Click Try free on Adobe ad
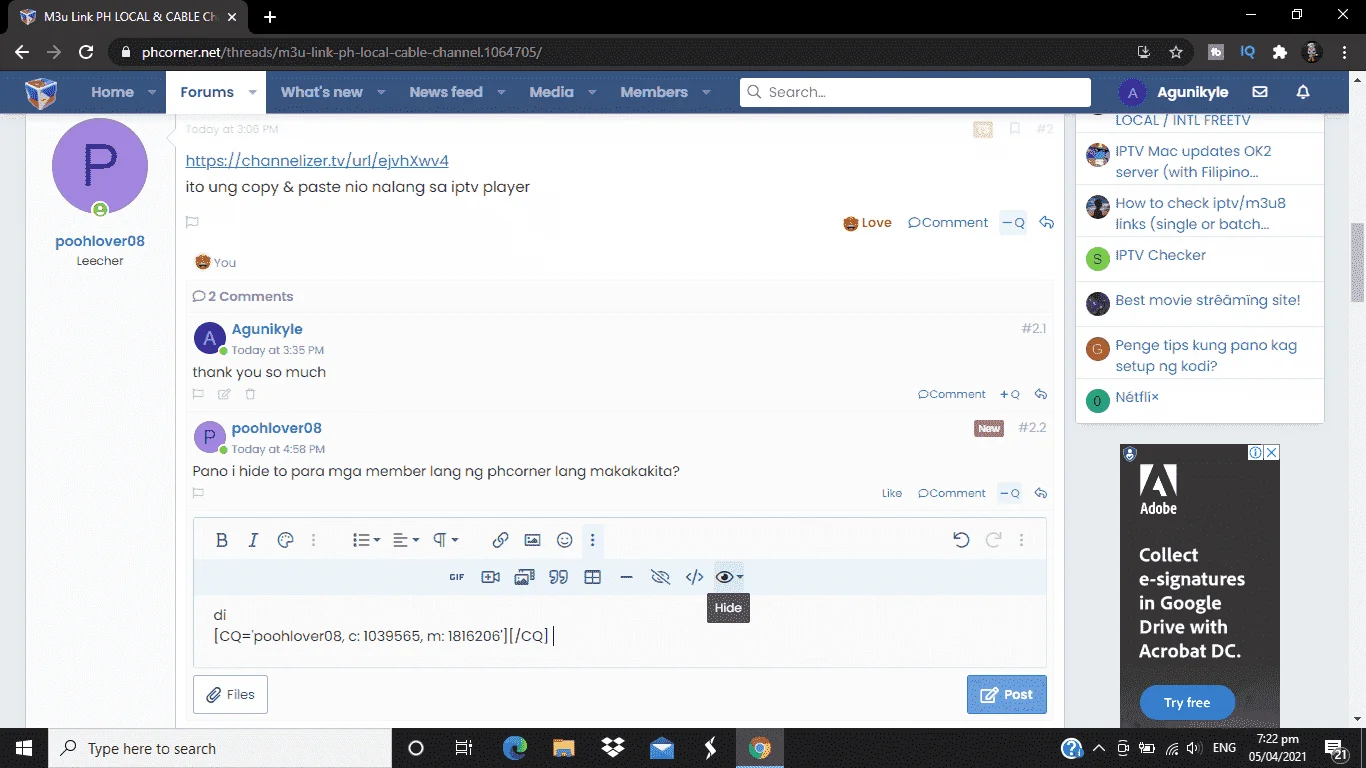The height and width of the screenshot is (768, 1366). click(x=1186, y=703)
